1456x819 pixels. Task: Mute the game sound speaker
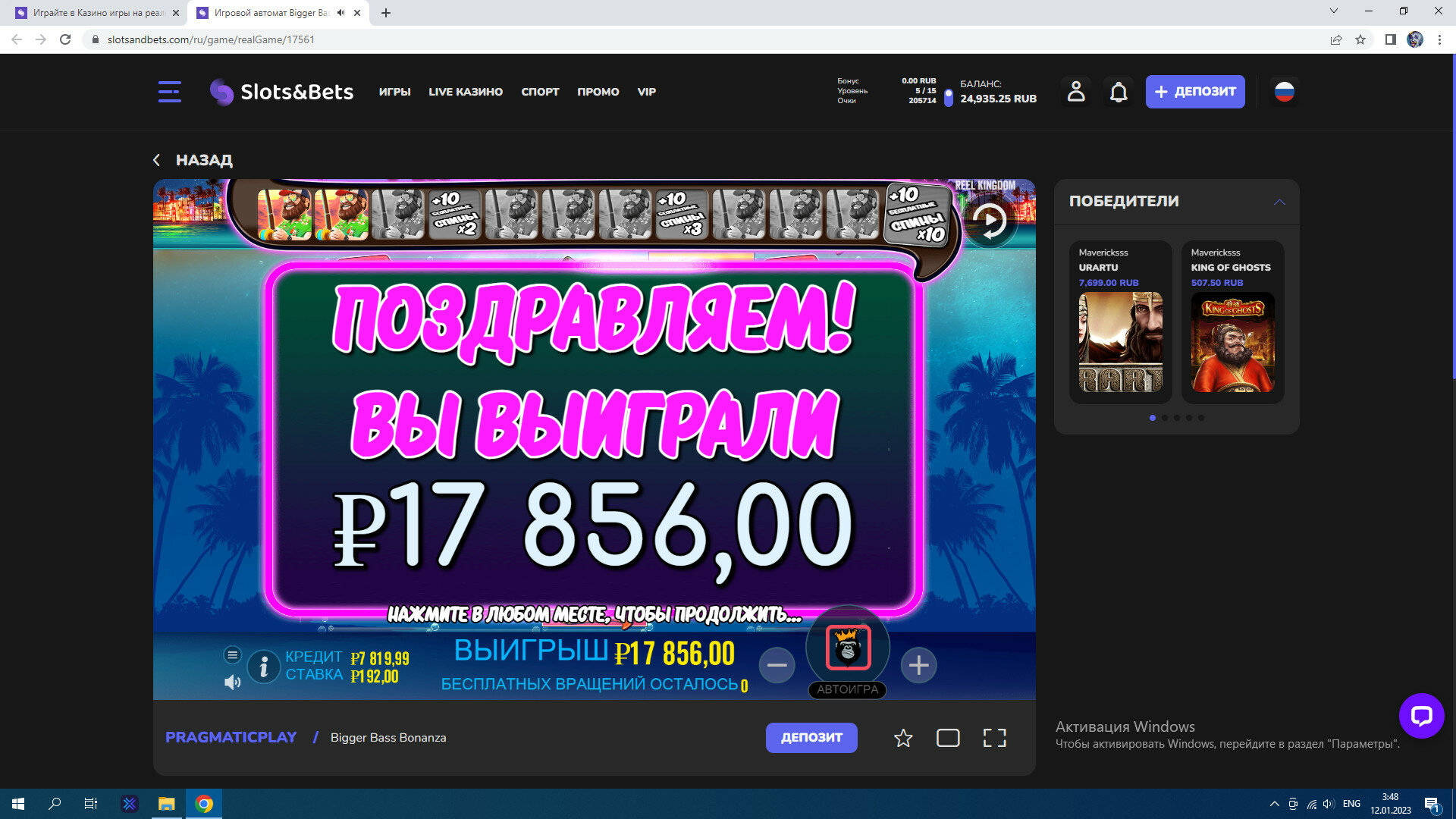tap(232, 682)
